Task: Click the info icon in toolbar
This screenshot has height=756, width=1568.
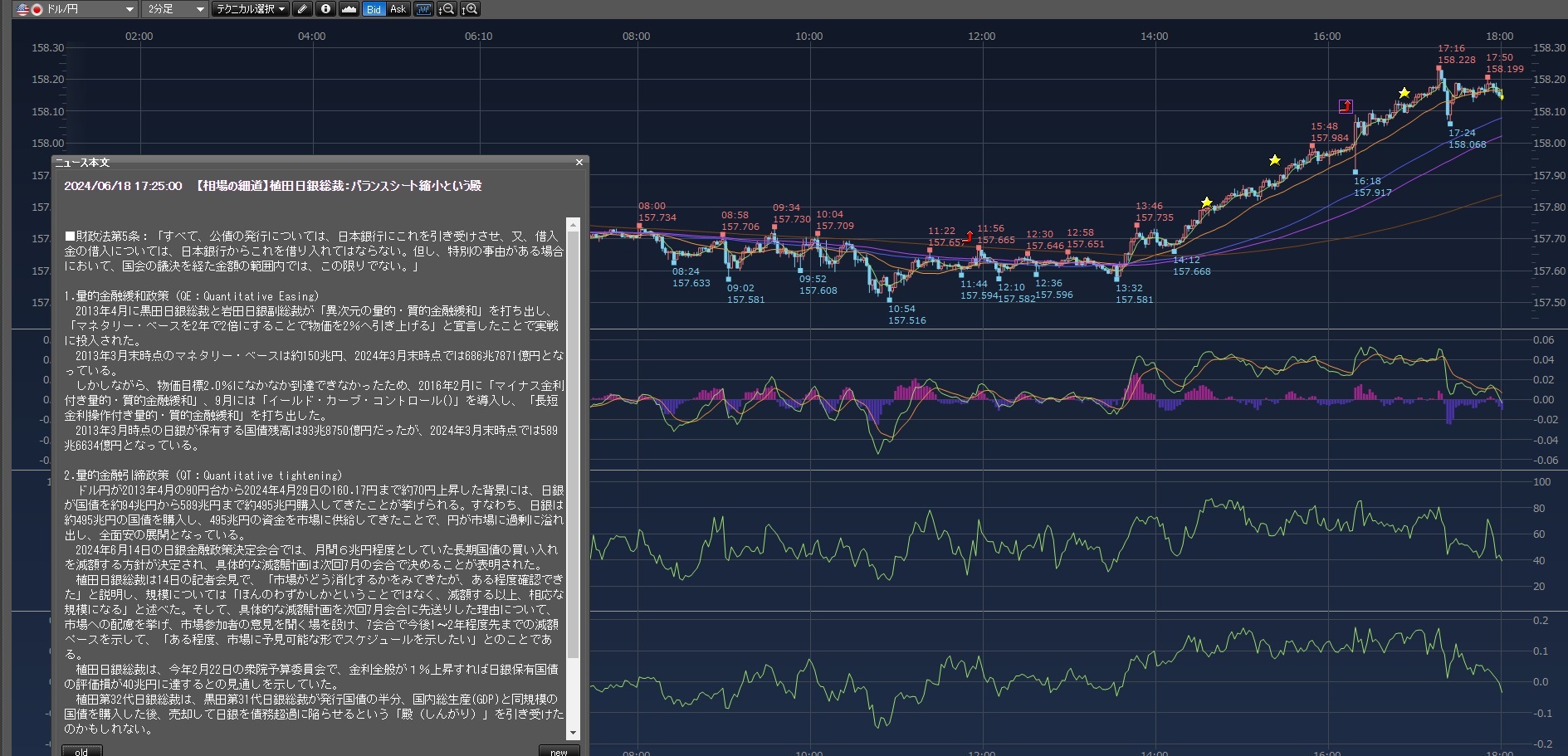Action: (325, 9)
